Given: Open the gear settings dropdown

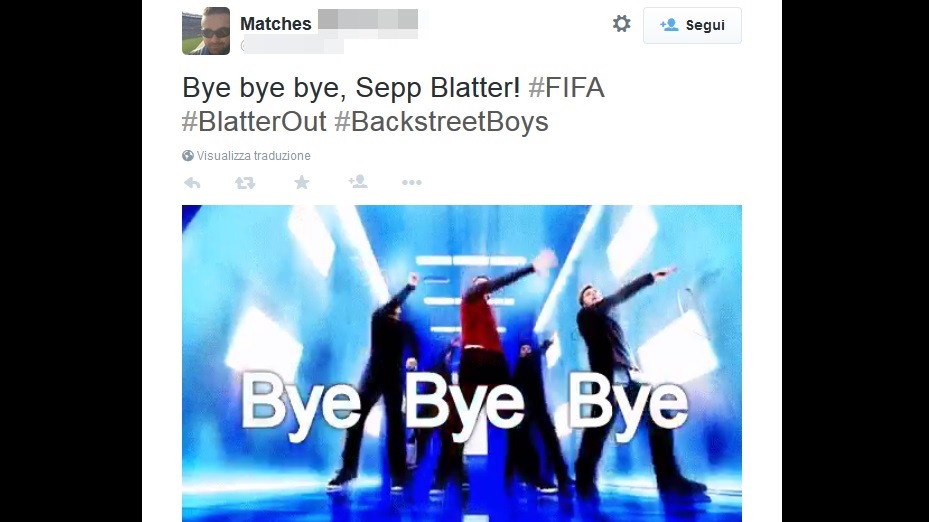Looking at the screenshot, I should (622, 24).
